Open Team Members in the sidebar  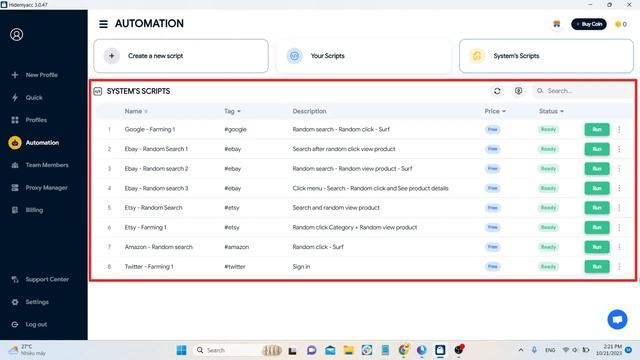coord(40,165)
